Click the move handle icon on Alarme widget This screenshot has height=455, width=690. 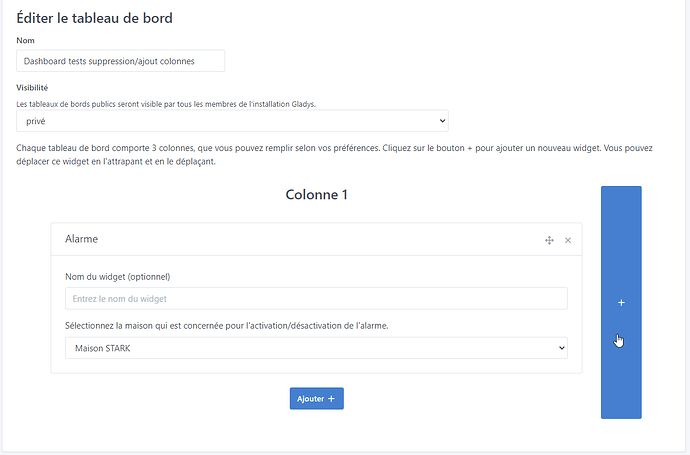coord(549,240)
